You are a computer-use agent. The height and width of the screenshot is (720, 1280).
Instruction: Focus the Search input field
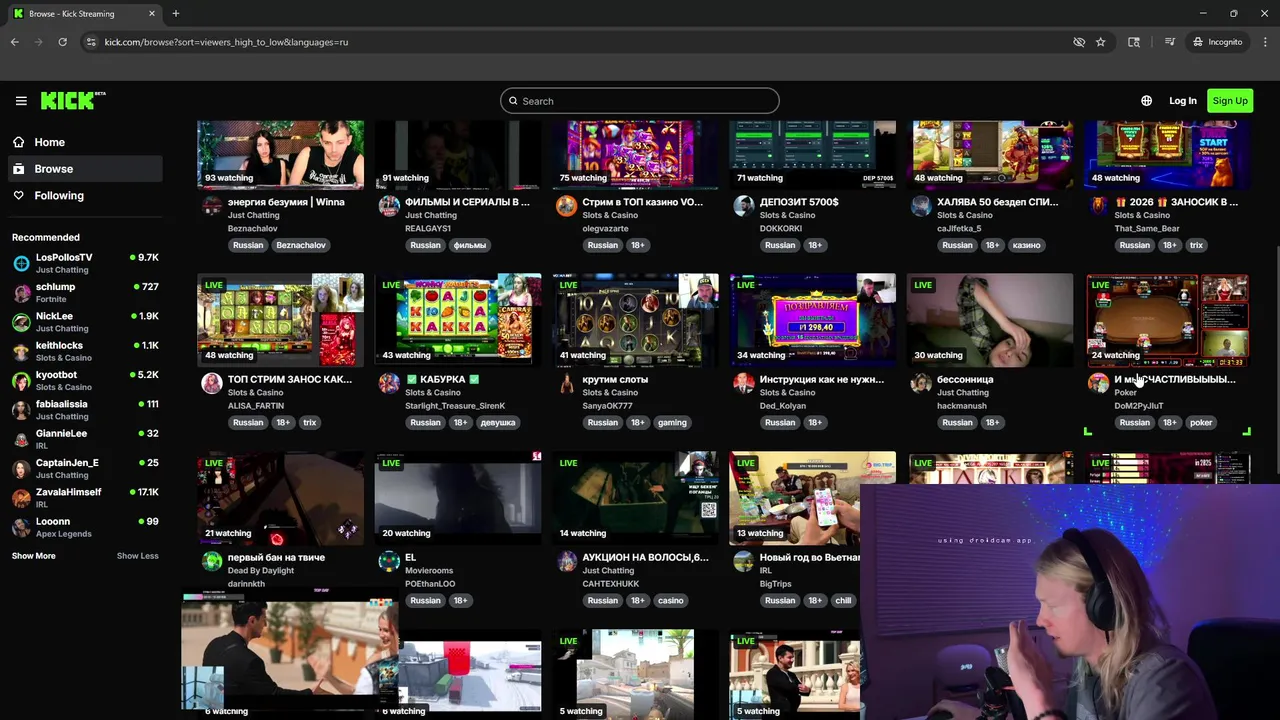pyautogui.click(x=640, y=101)
